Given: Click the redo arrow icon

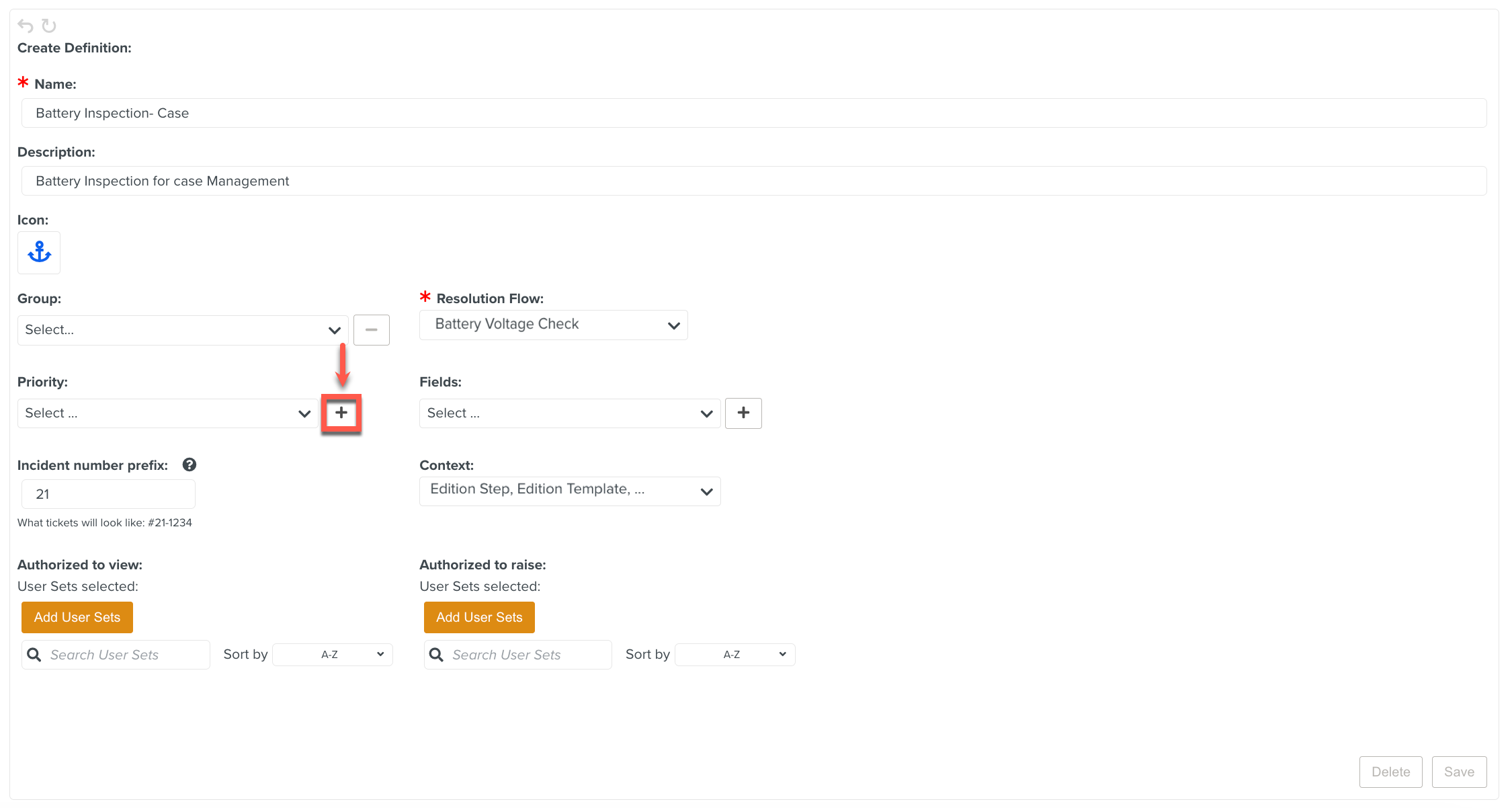Looking at the screenshot, I should coord(49,26).
